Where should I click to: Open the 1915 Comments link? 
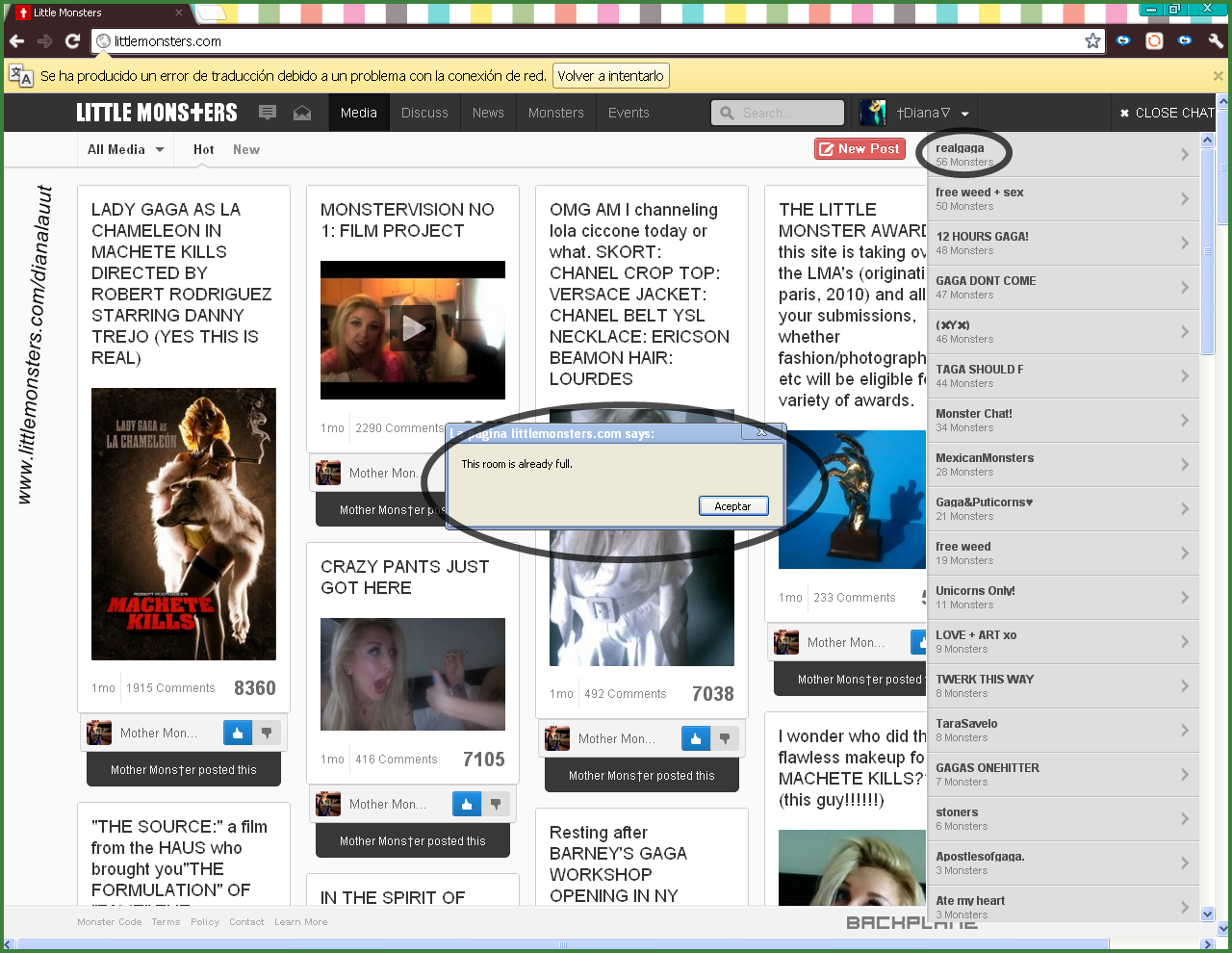[x=170, y=688]
